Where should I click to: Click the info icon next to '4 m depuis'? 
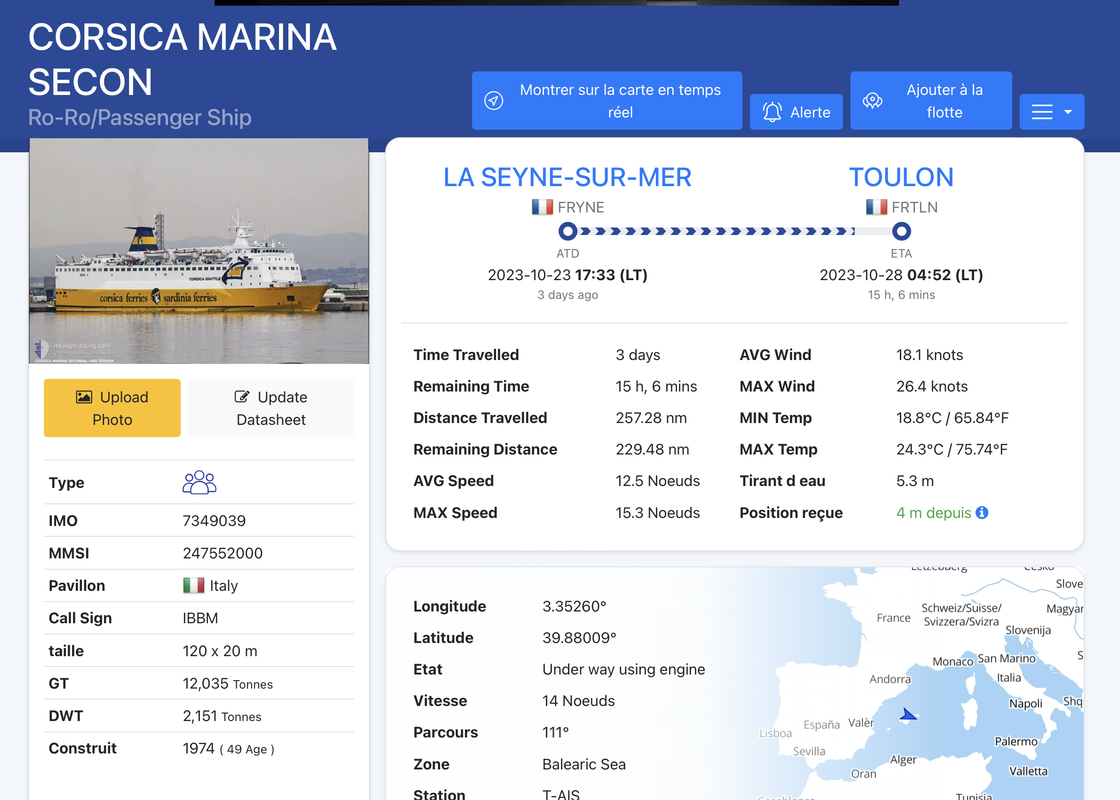click(x=982, y=513)
